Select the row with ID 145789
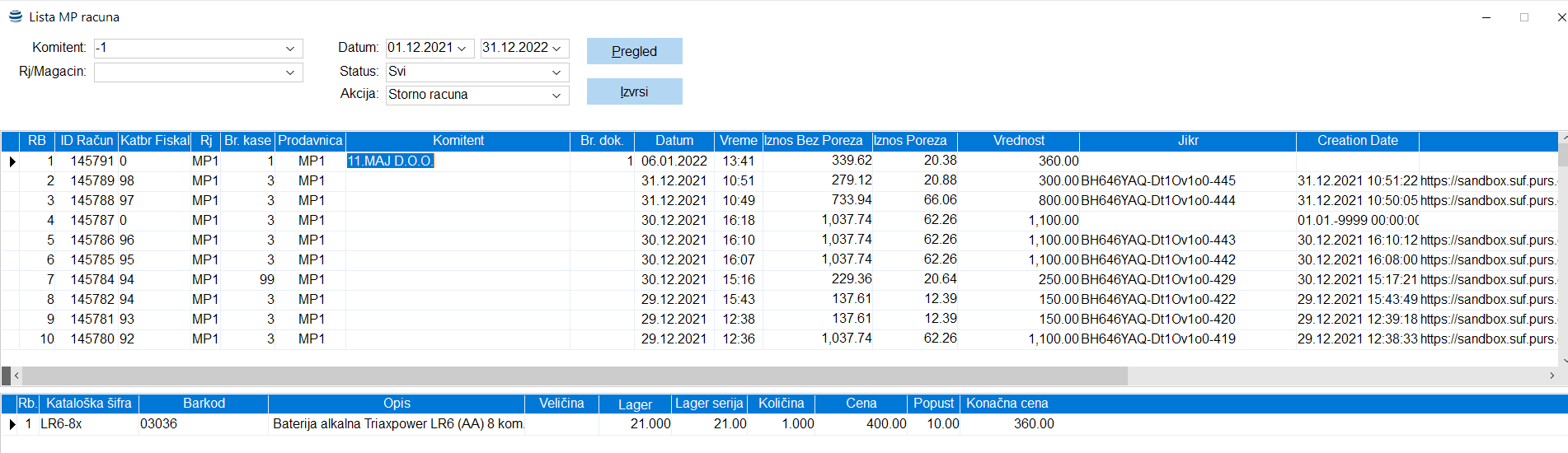This screenshot has height=453, width=1568. pos(92,180)
